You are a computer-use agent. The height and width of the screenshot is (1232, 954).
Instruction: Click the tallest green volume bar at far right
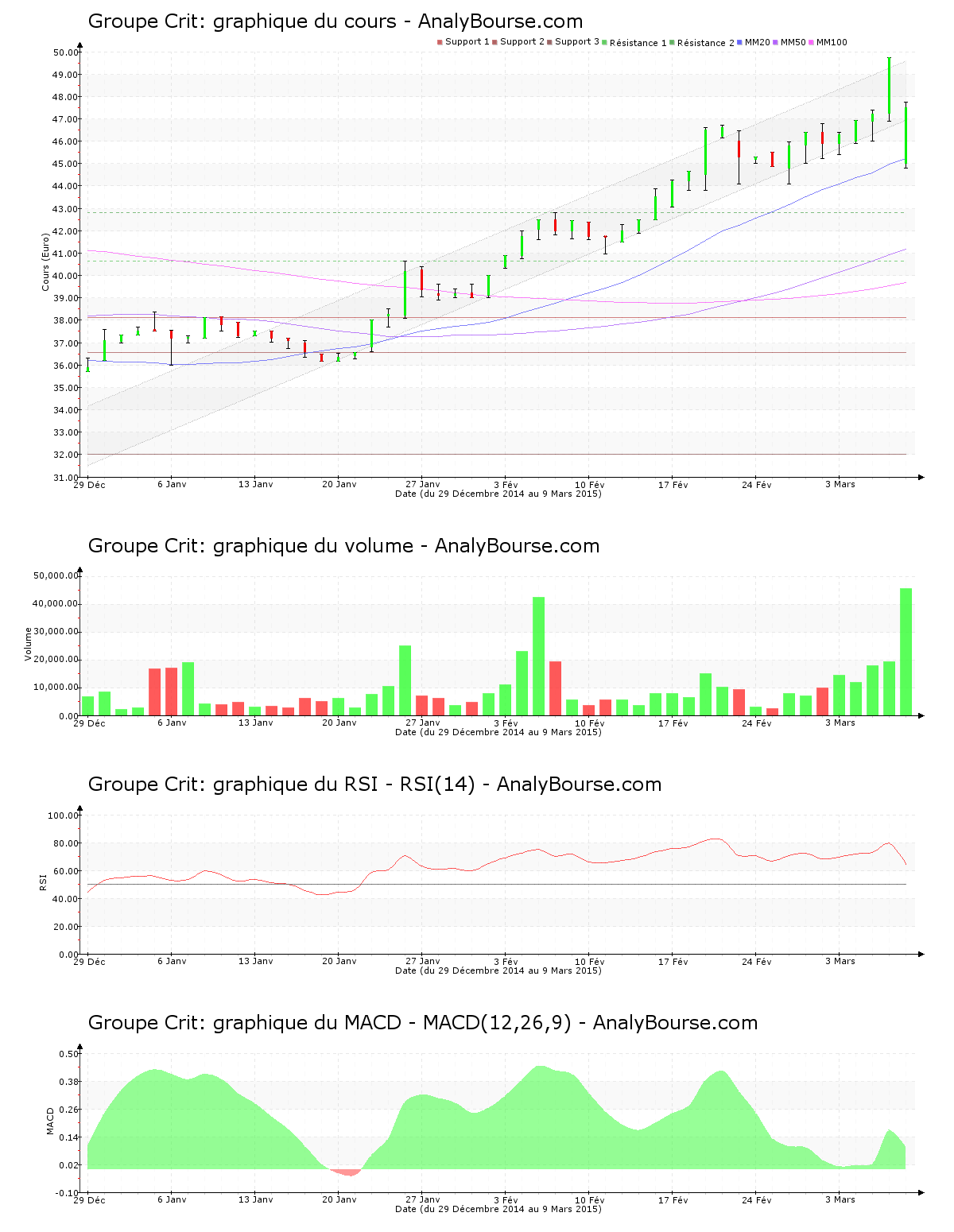coord(906,652)
